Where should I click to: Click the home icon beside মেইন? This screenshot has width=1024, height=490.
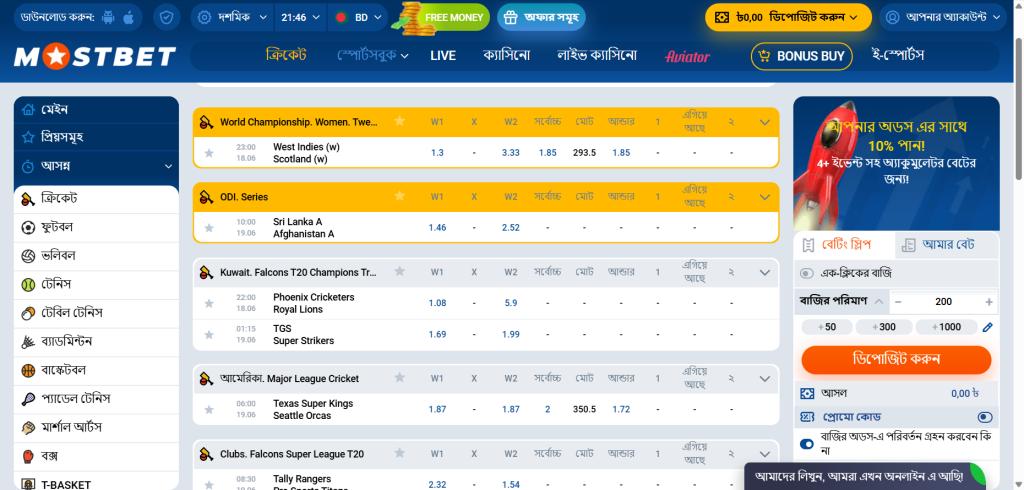tap(28, 110)
